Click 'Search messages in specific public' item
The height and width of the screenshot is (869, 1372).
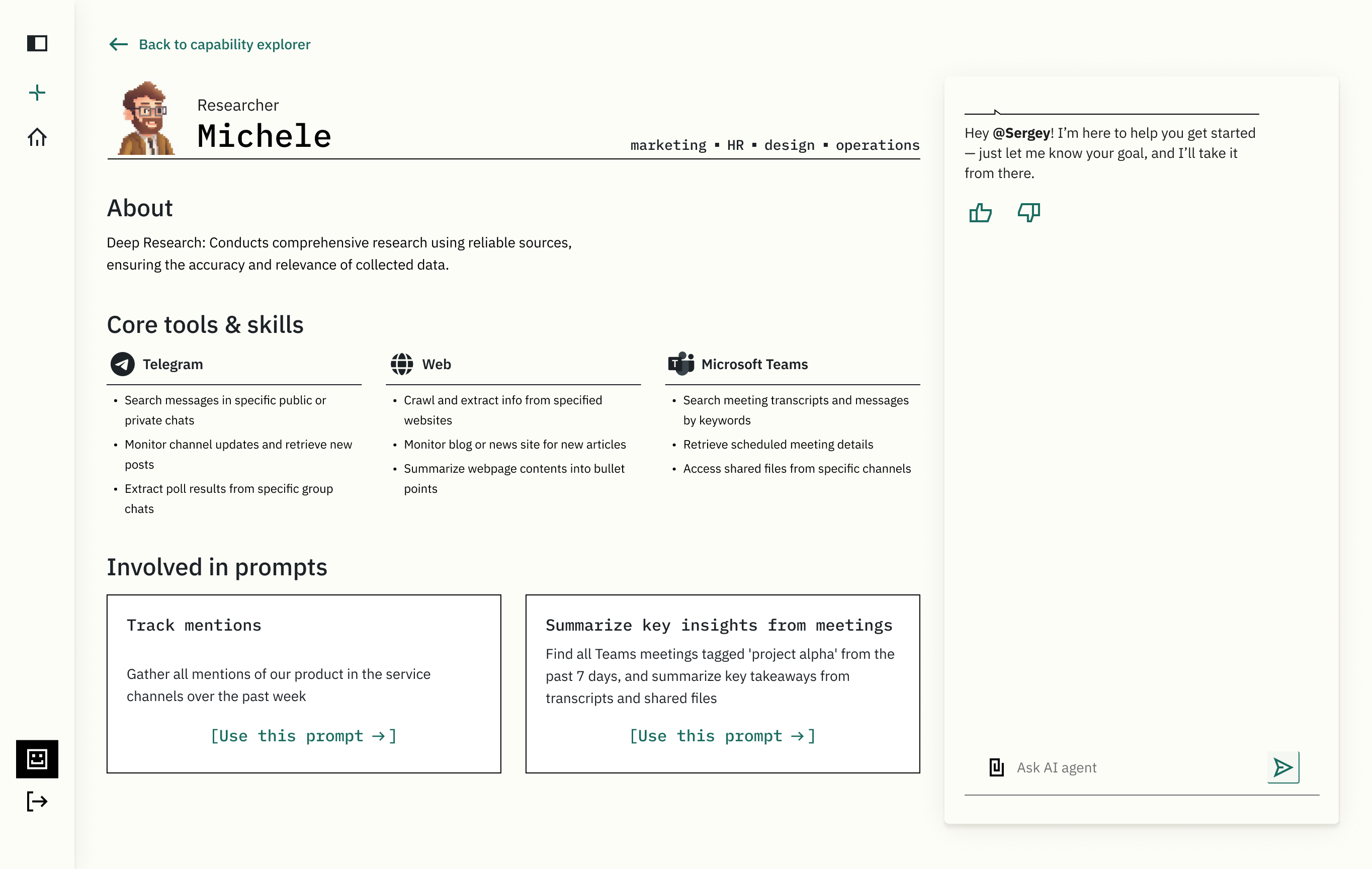pos(226,410)
